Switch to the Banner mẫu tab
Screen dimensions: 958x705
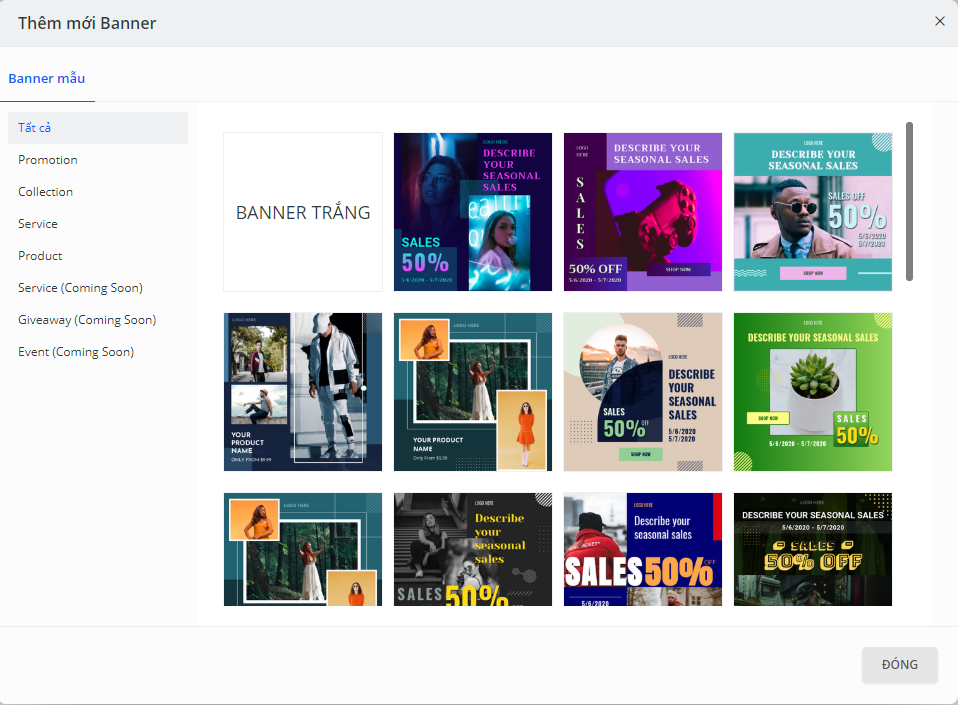click(x=47, y=78)
